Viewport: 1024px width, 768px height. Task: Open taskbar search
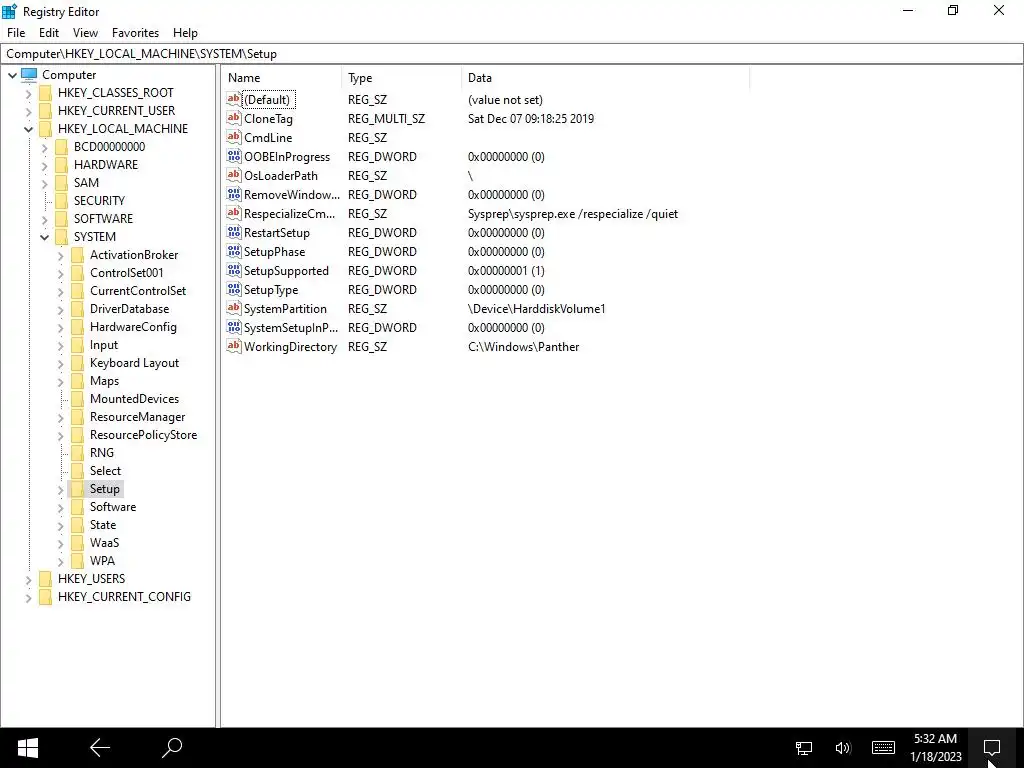point(172,748)
